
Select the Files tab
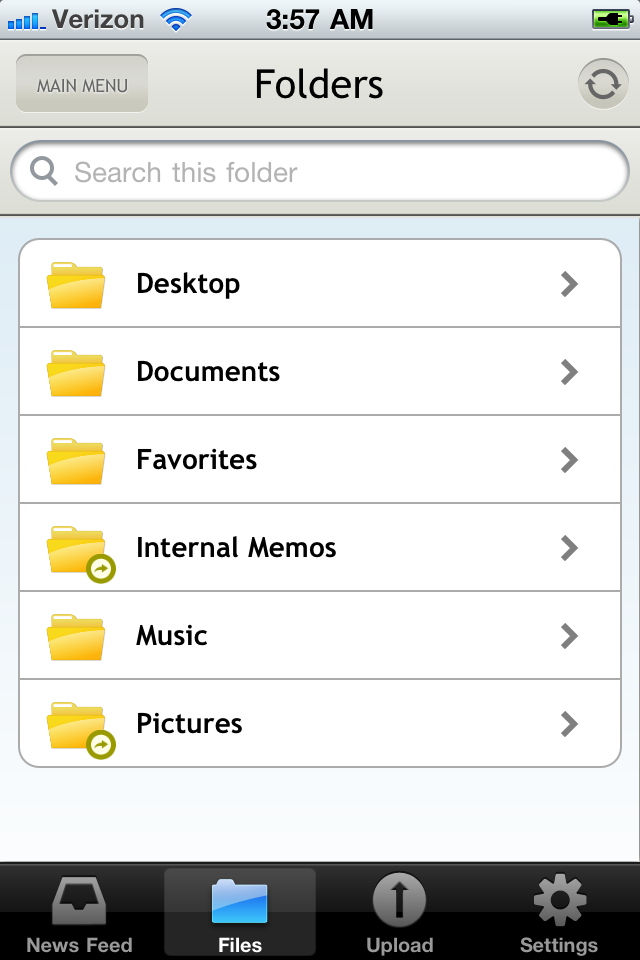click(x=240, y=914)
